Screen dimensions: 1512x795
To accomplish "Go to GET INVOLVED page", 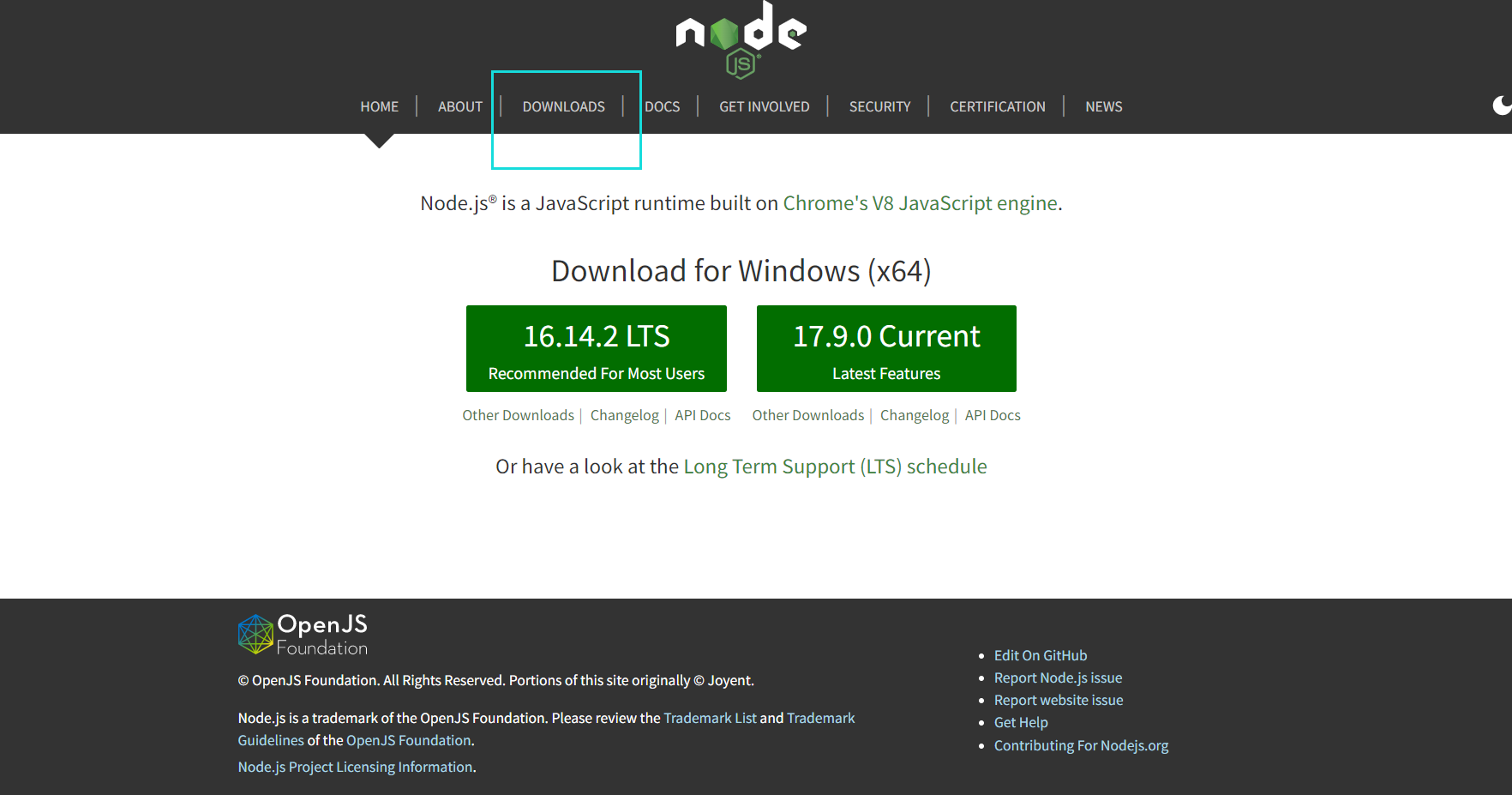I will point(765,106).
